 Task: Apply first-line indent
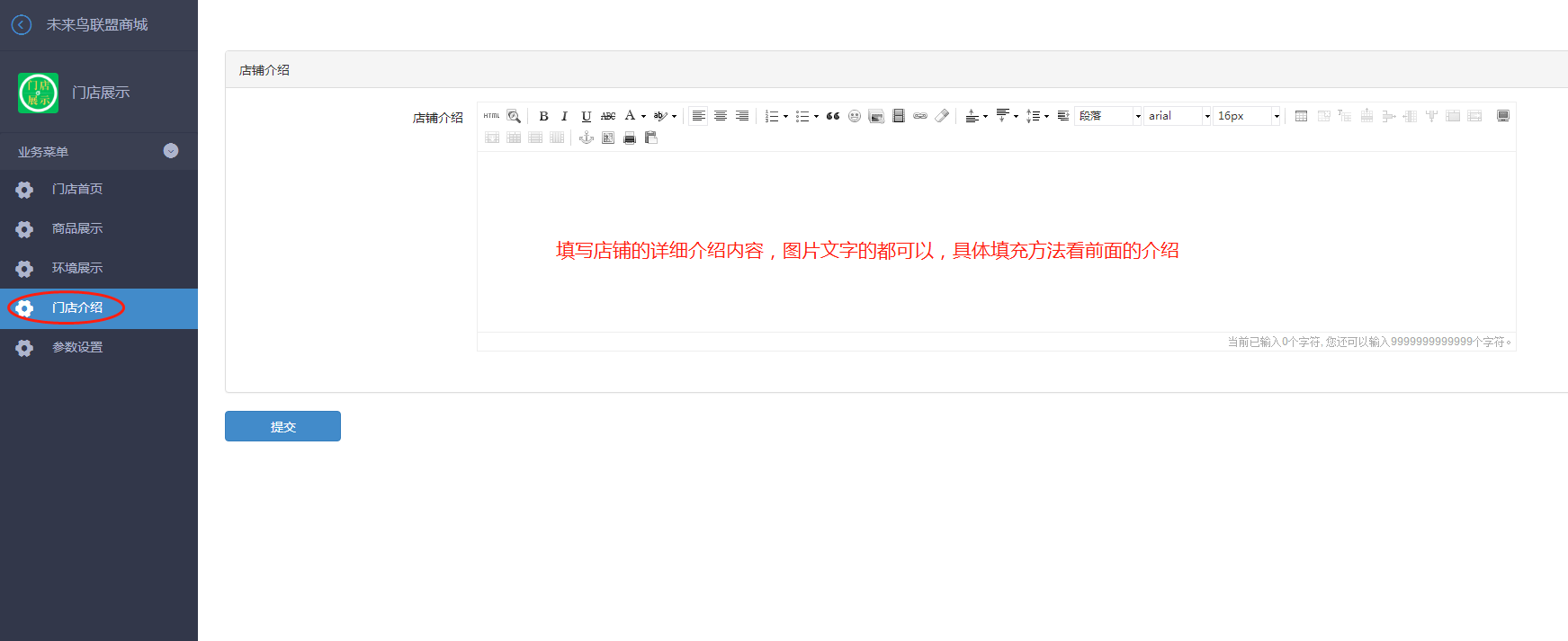point(1063,116)
